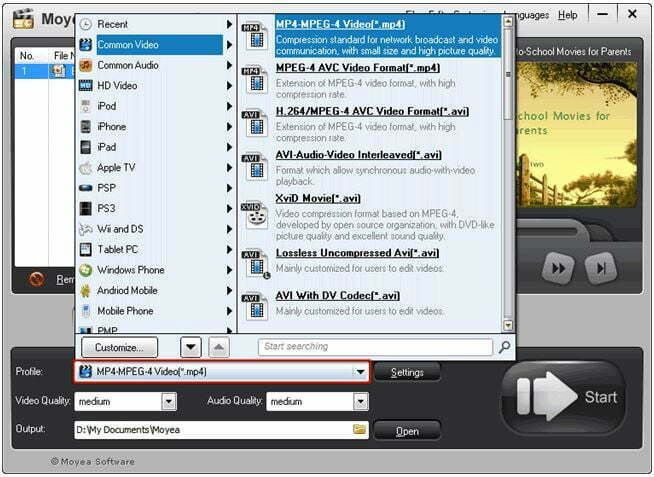Screen dimensions: 654x477
Task: Click the Mobile Phone icon
Action: pos(86,311)
